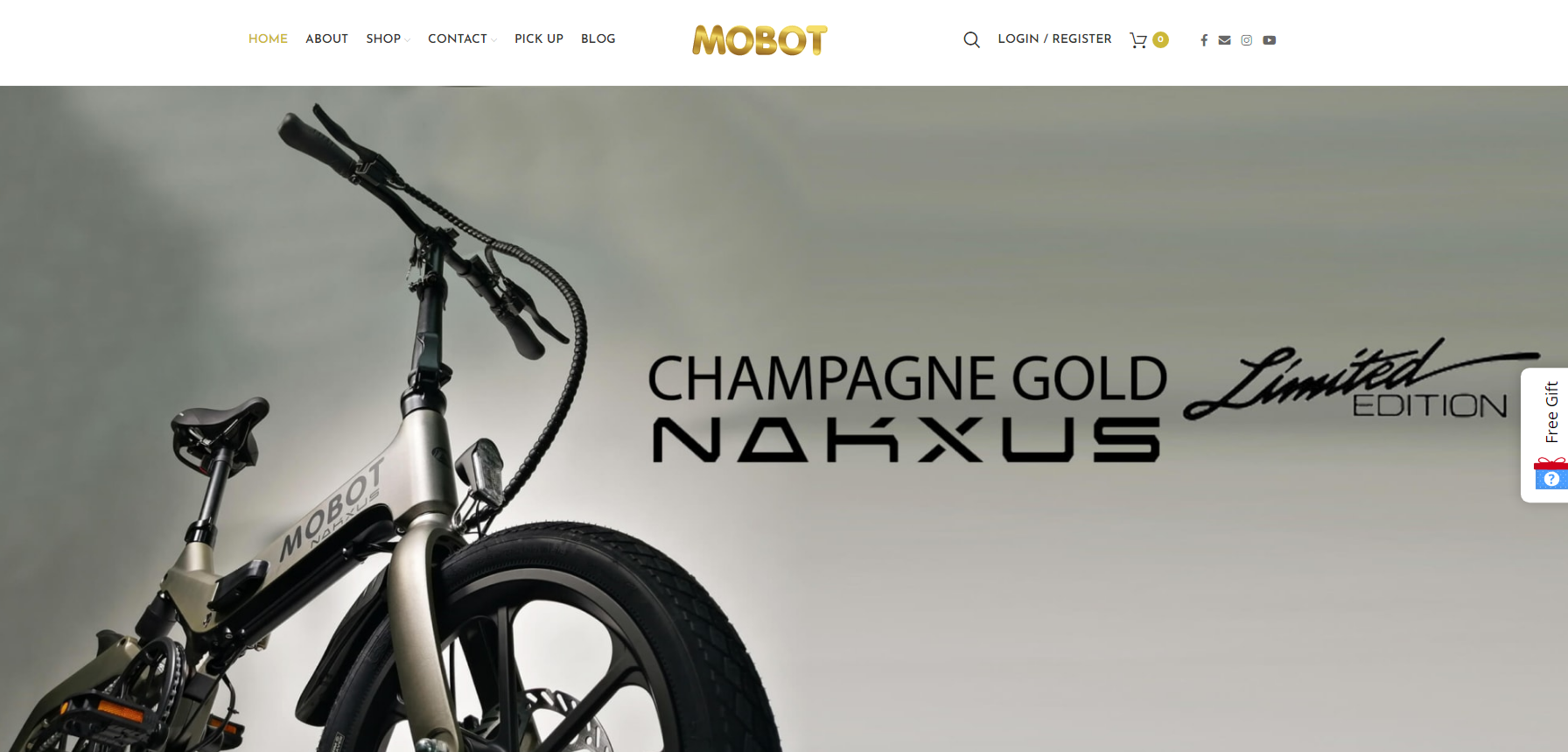Viewport: 1568px width, 752px height.
Task: Open the shopping cart icon
Action: click(1138, 40)
